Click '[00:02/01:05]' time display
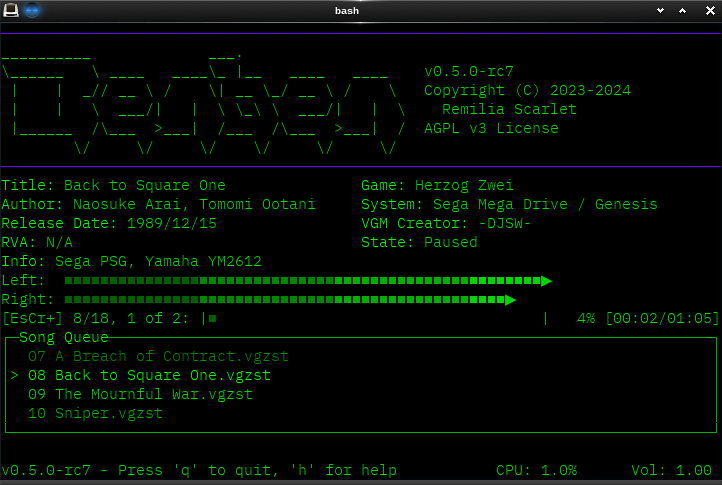The height and width of the screenshot is (485, 722). coord(662,318)
